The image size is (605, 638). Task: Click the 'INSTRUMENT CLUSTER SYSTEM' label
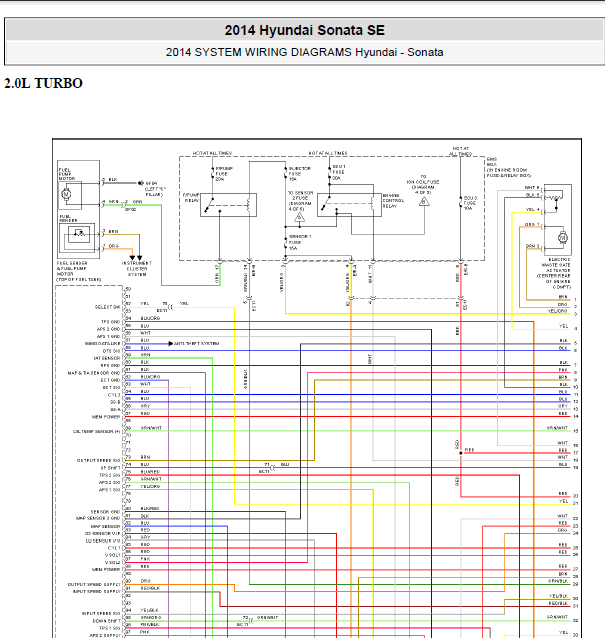pos(137,269)
